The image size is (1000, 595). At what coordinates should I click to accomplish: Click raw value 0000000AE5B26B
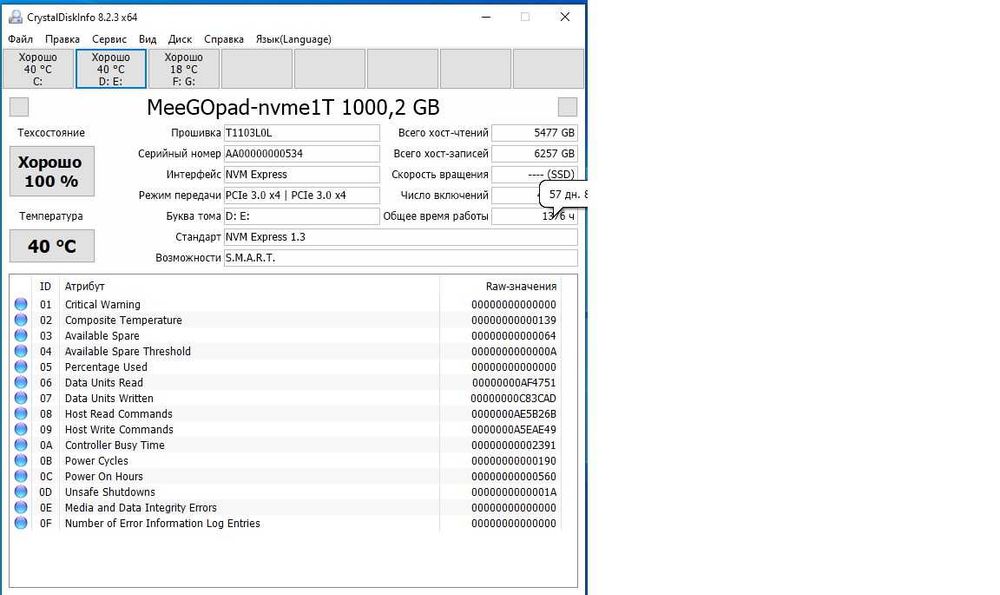click(x=514, y=414)
